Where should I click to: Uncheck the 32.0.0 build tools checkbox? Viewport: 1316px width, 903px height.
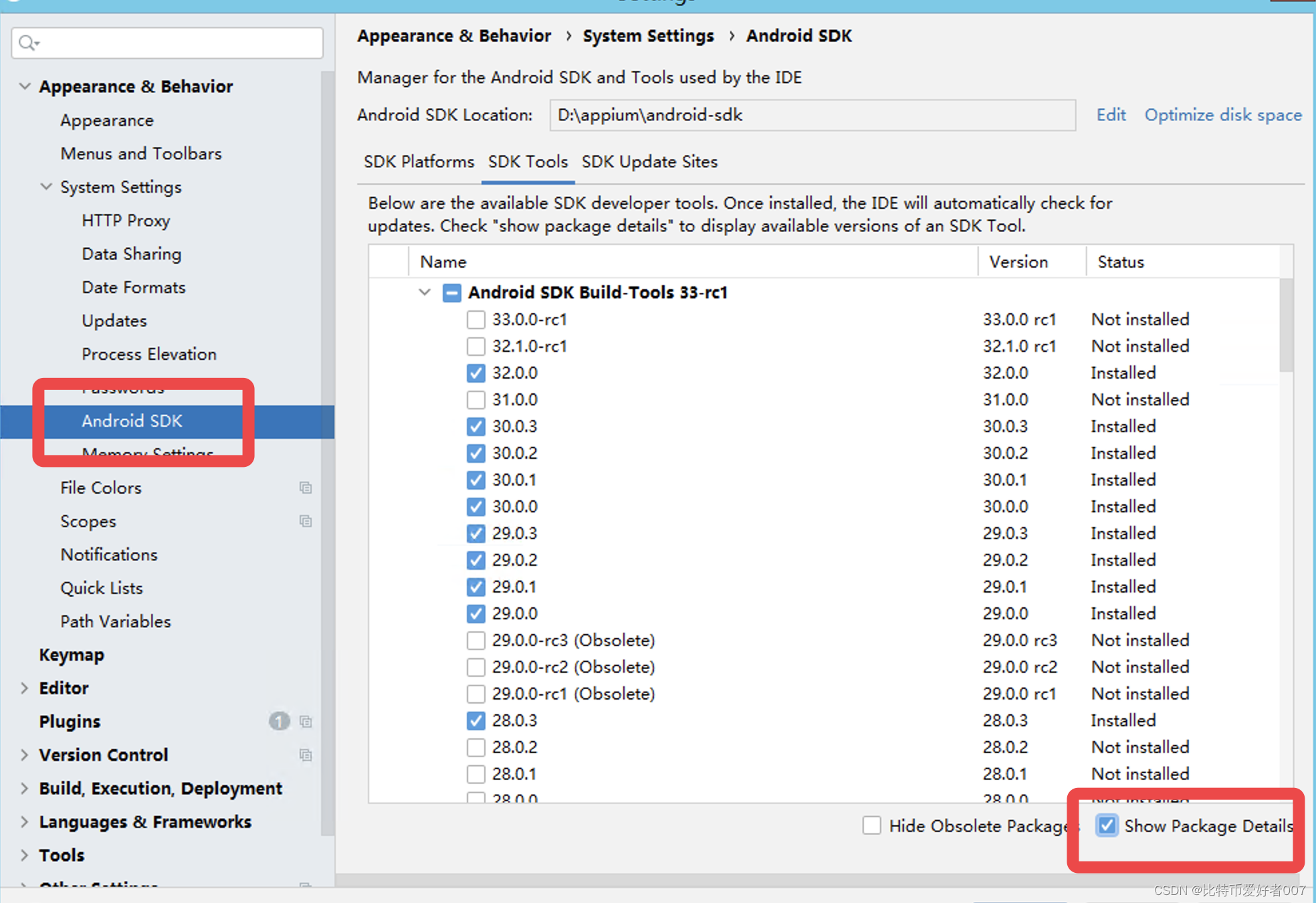click(475, 373)
